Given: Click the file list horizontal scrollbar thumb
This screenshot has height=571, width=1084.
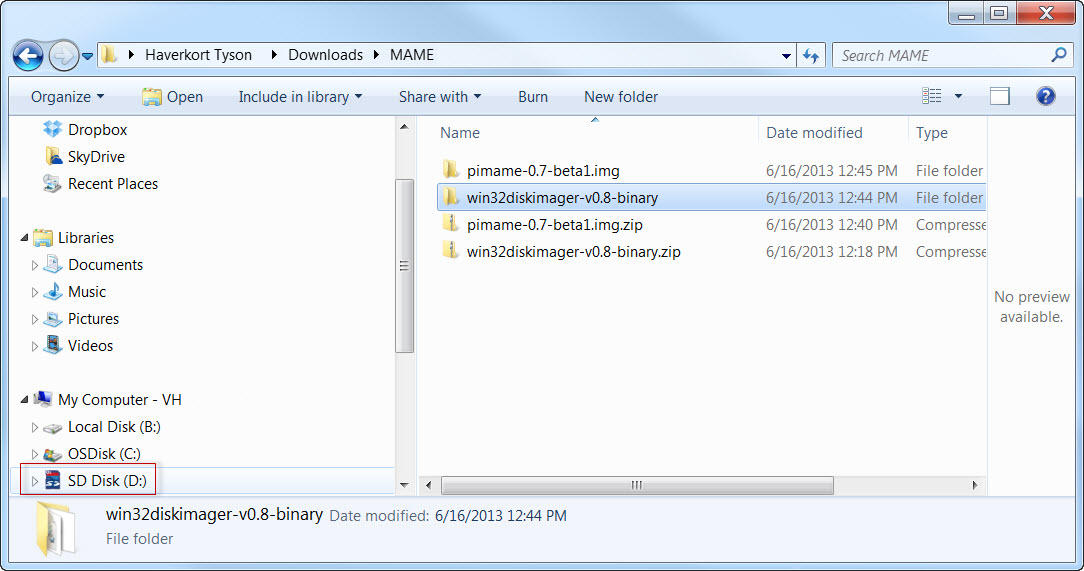Looking at the screenshot, I should click(x=637, y=485).
